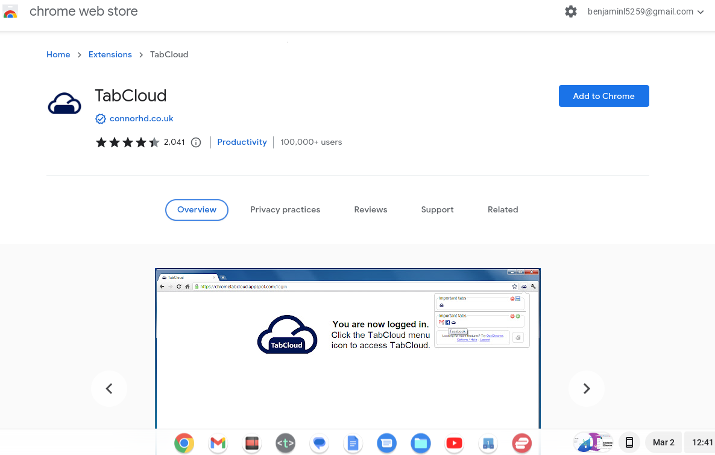Click the verified publisher badge icon
The image size is (715, 455).
[100, 119]
